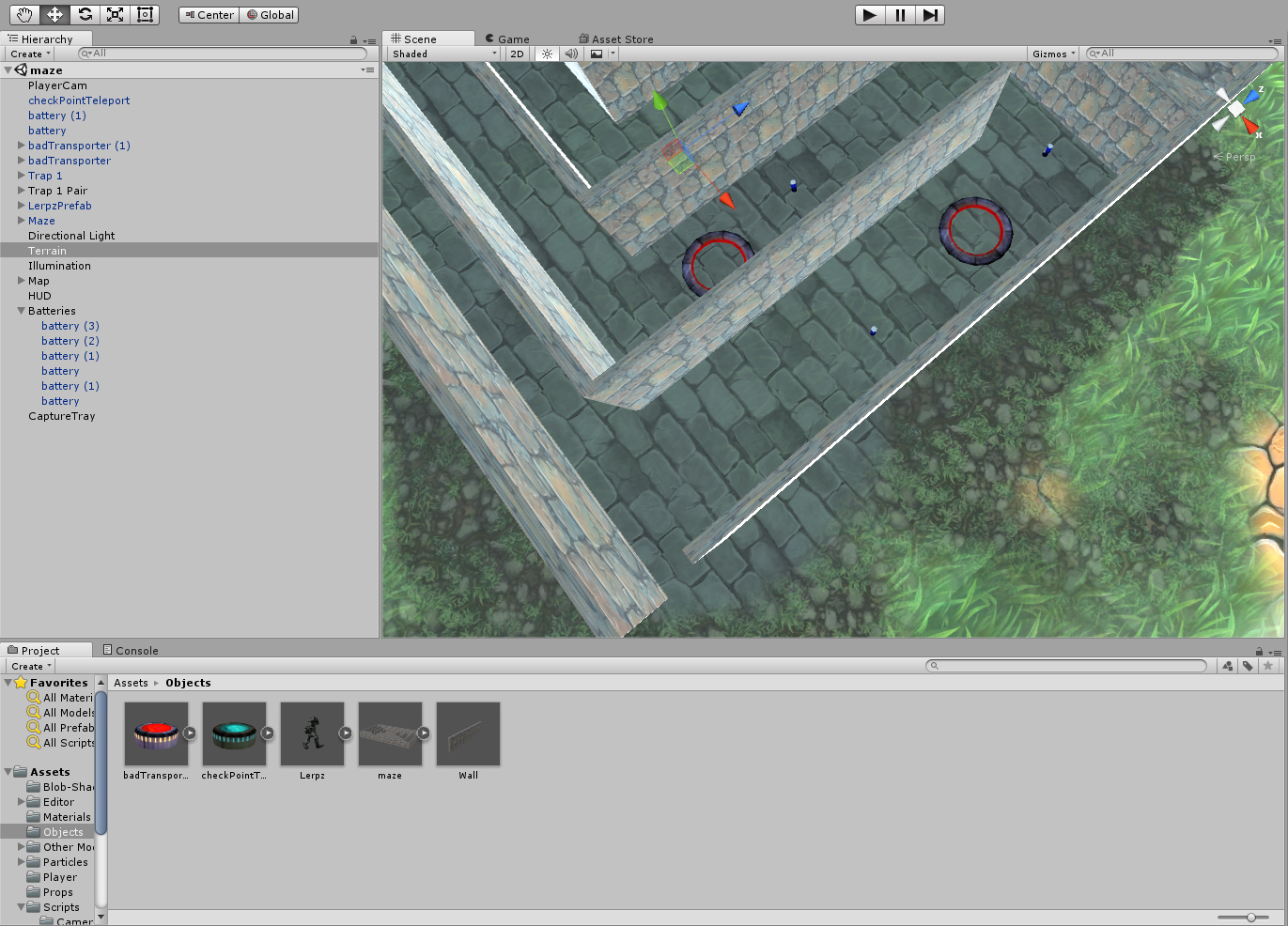1288x926 pixels.
Task: Select the Scale tool
Action: [115, 14]
